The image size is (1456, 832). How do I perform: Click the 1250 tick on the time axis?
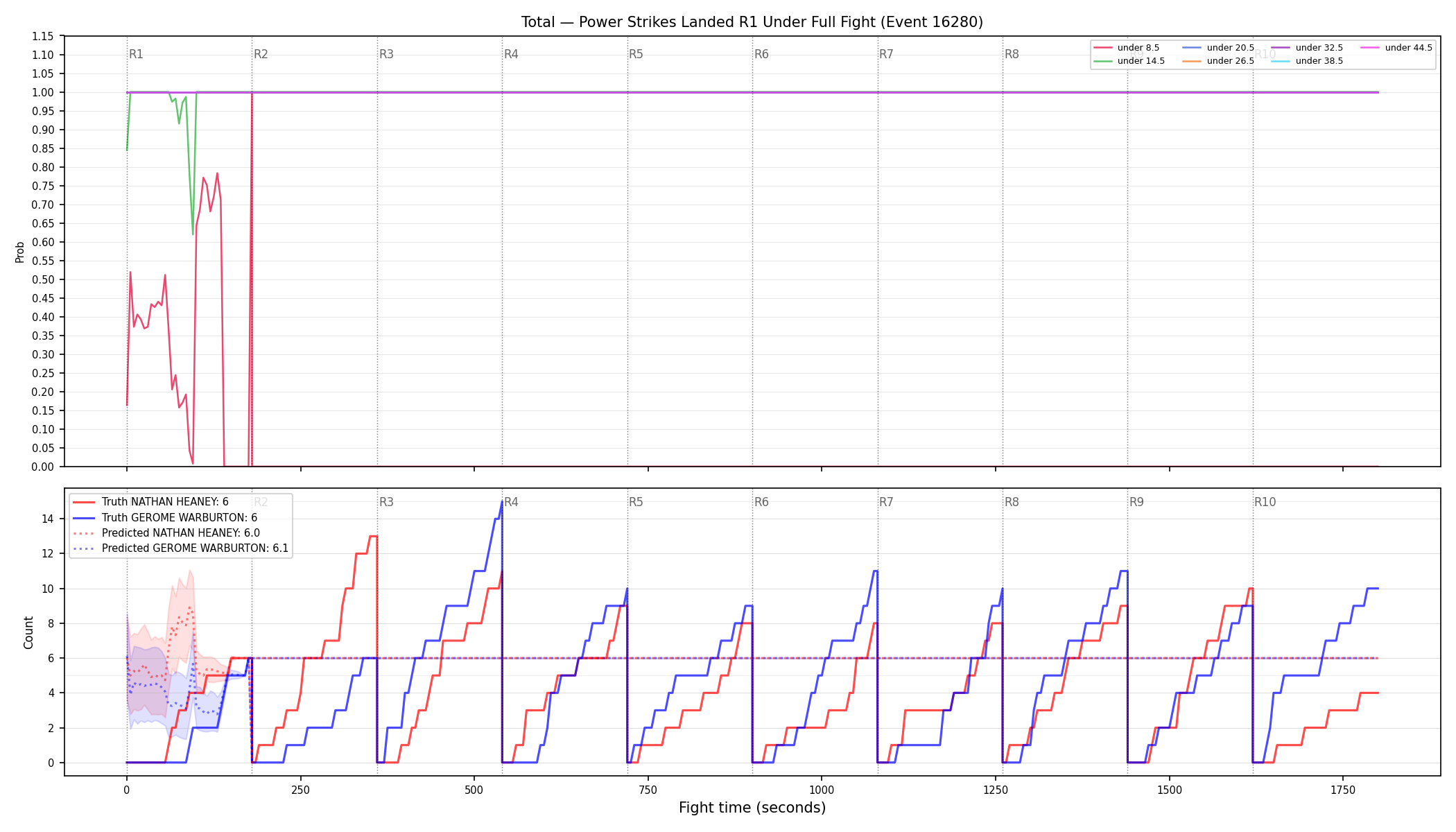(x=996, y=790)
